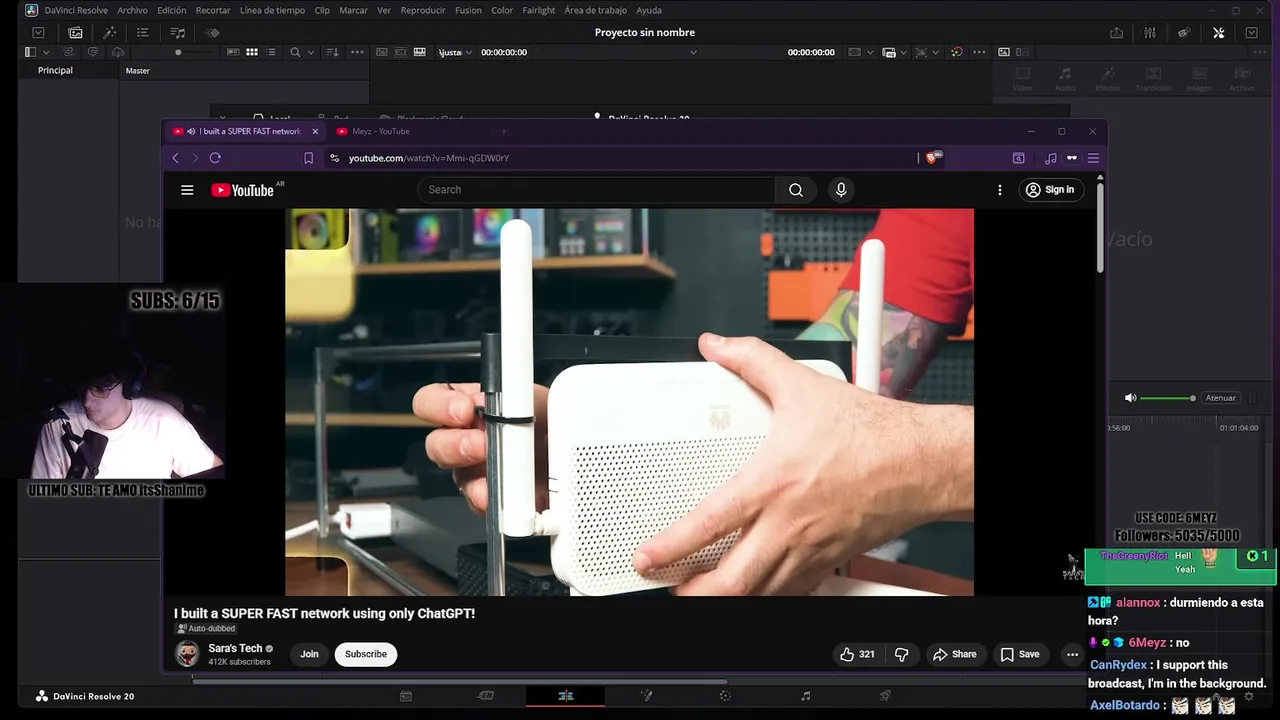The width and height of the screenshot is (1280, 720).
Task: Click the Share button
Action: (x=954, y=654)
